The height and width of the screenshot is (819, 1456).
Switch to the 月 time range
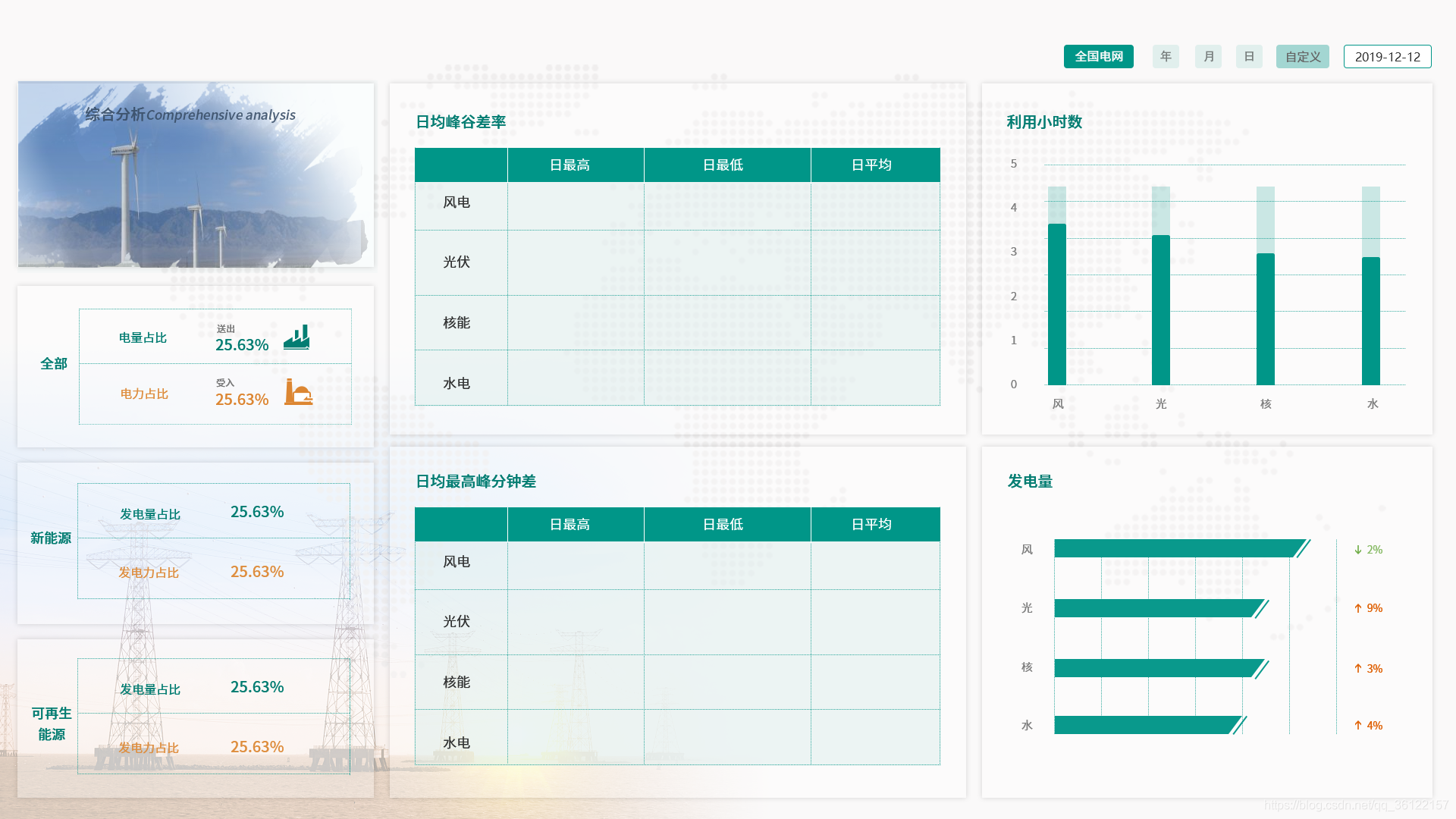1209,57
